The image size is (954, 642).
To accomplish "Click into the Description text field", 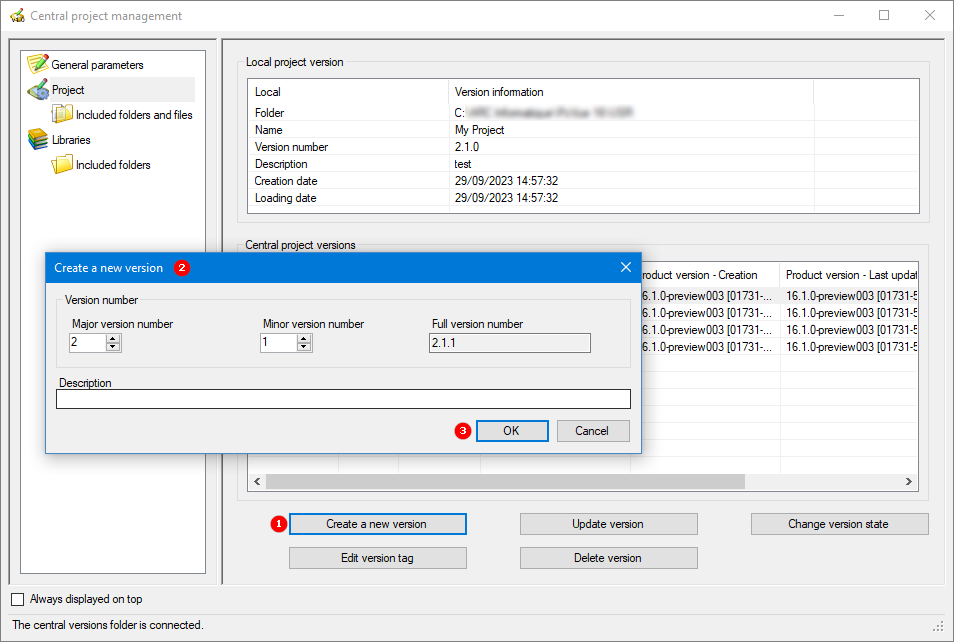I will click(x=343, y=399).
